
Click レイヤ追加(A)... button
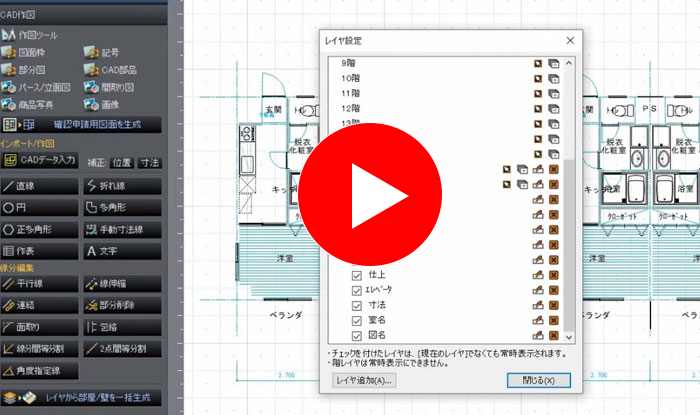click(x=364, y=381)
